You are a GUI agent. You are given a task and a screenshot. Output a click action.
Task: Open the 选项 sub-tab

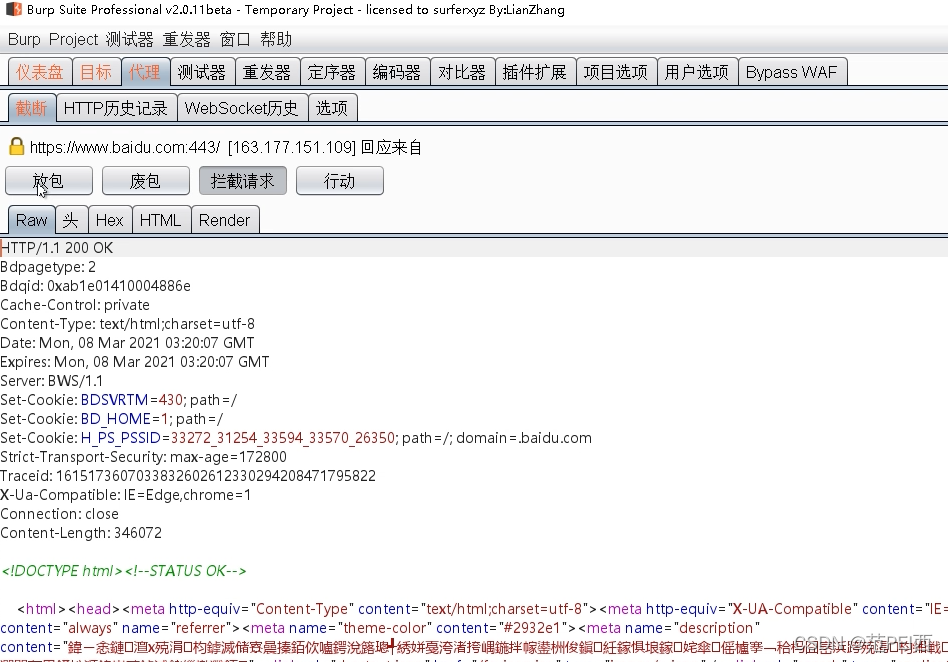click(x=332, y=108)
